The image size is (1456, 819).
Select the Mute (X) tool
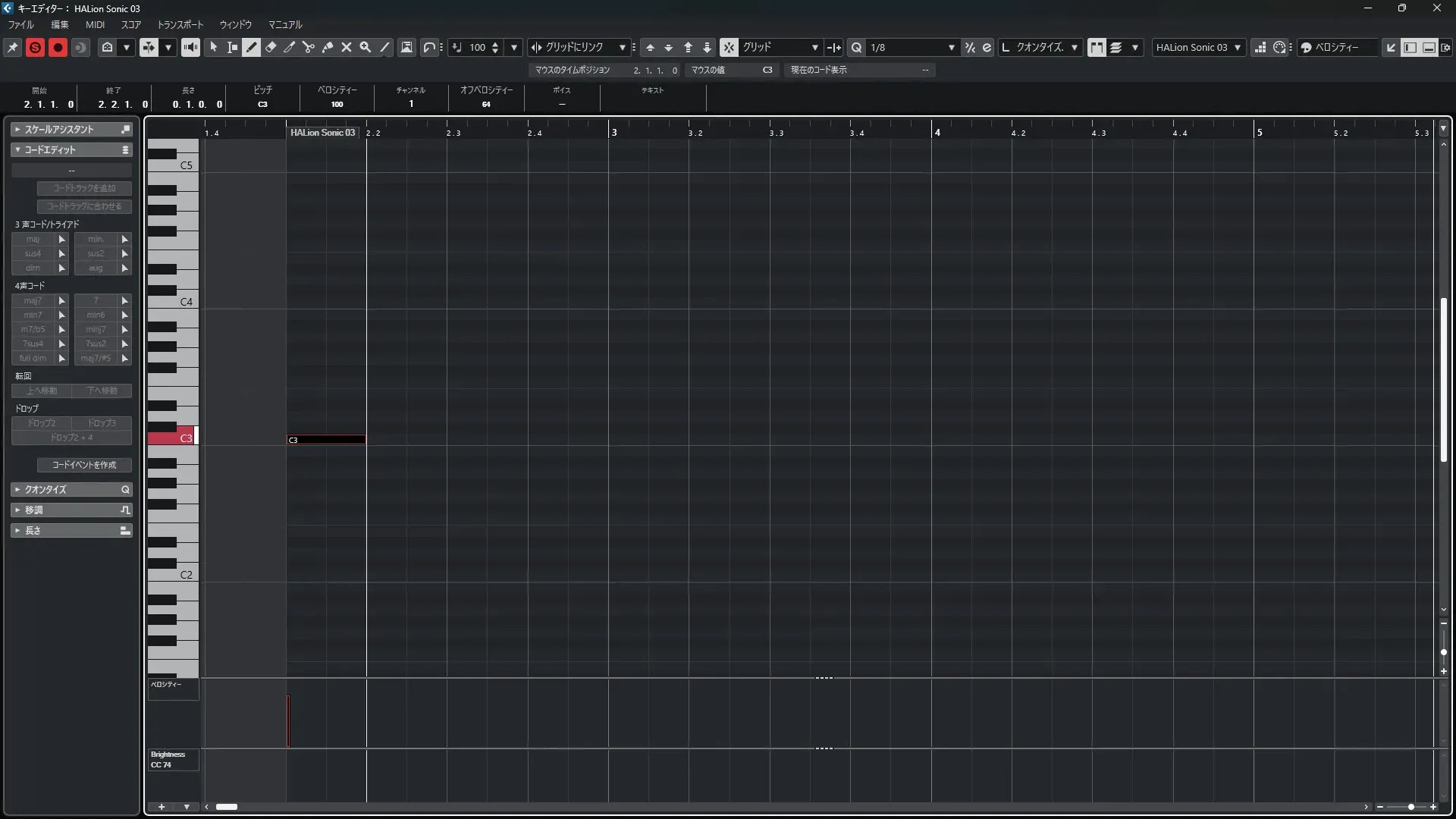(x=347, y=47)
